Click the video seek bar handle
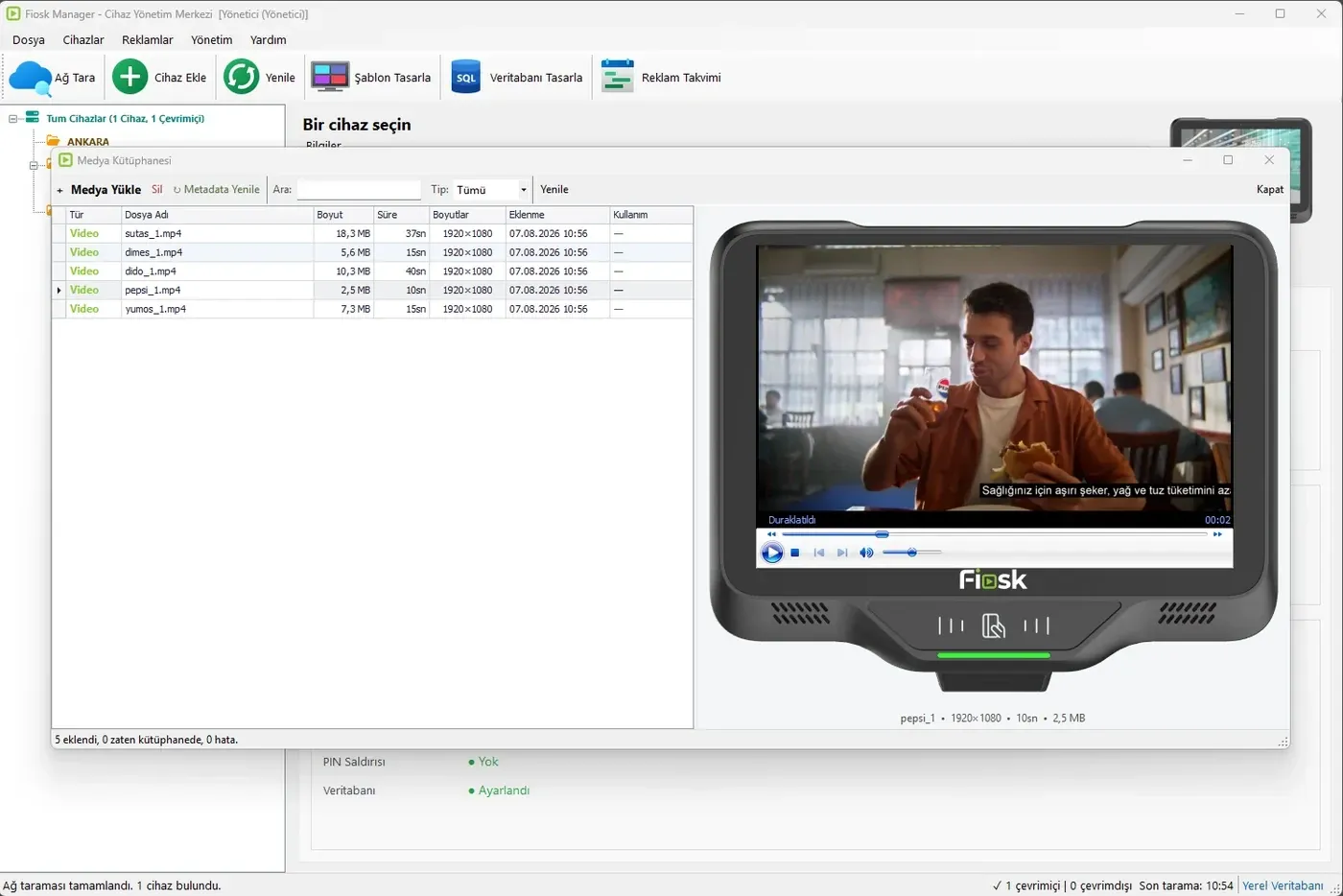The image size is (1343, 896). point(882,534)
